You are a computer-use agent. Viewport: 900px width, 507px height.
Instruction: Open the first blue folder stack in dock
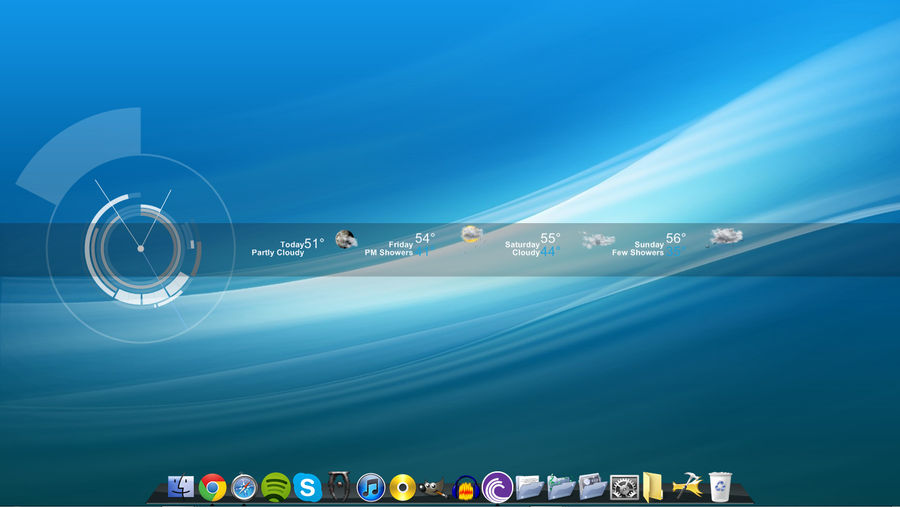529,487
